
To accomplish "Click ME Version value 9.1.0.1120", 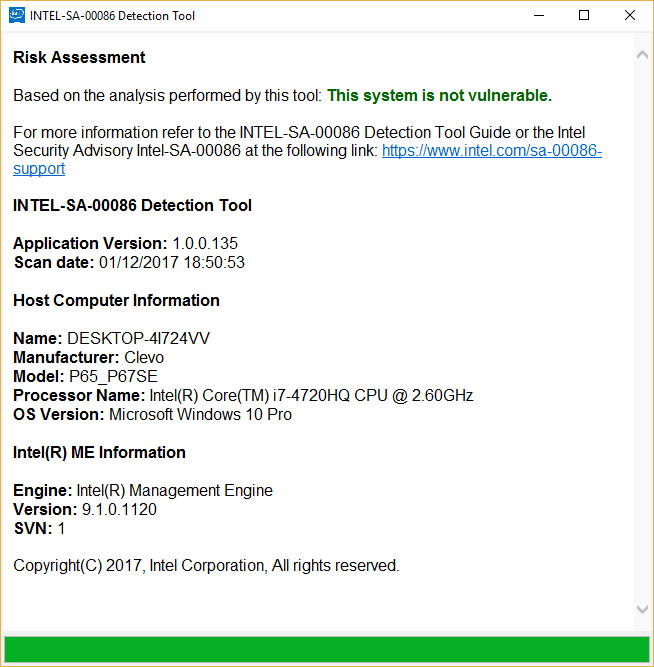I will click(x=119, y=510).
